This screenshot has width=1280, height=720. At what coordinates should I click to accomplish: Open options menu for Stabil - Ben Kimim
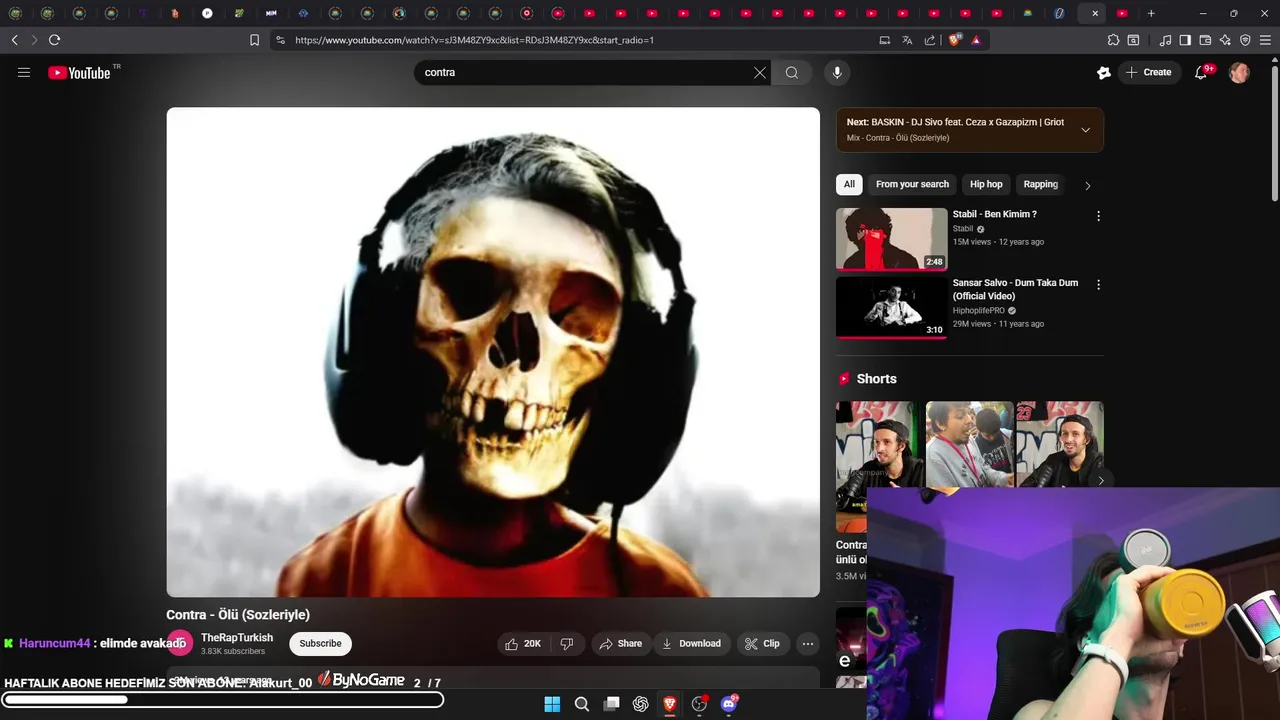(1098, 216)
